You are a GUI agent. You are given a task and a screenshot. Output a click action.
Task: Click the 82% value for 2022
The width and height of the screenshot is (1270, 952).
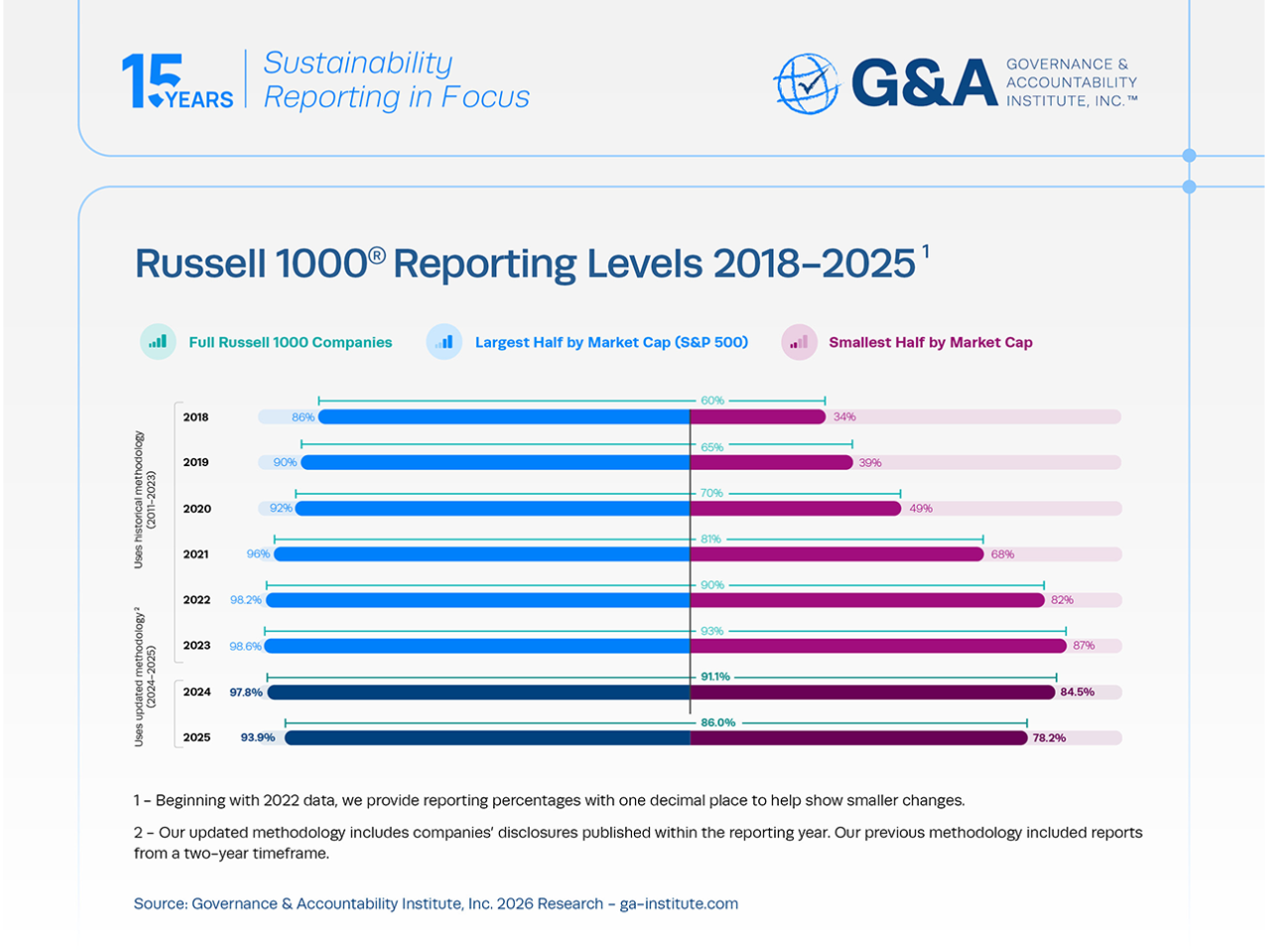coord(1063,600)
